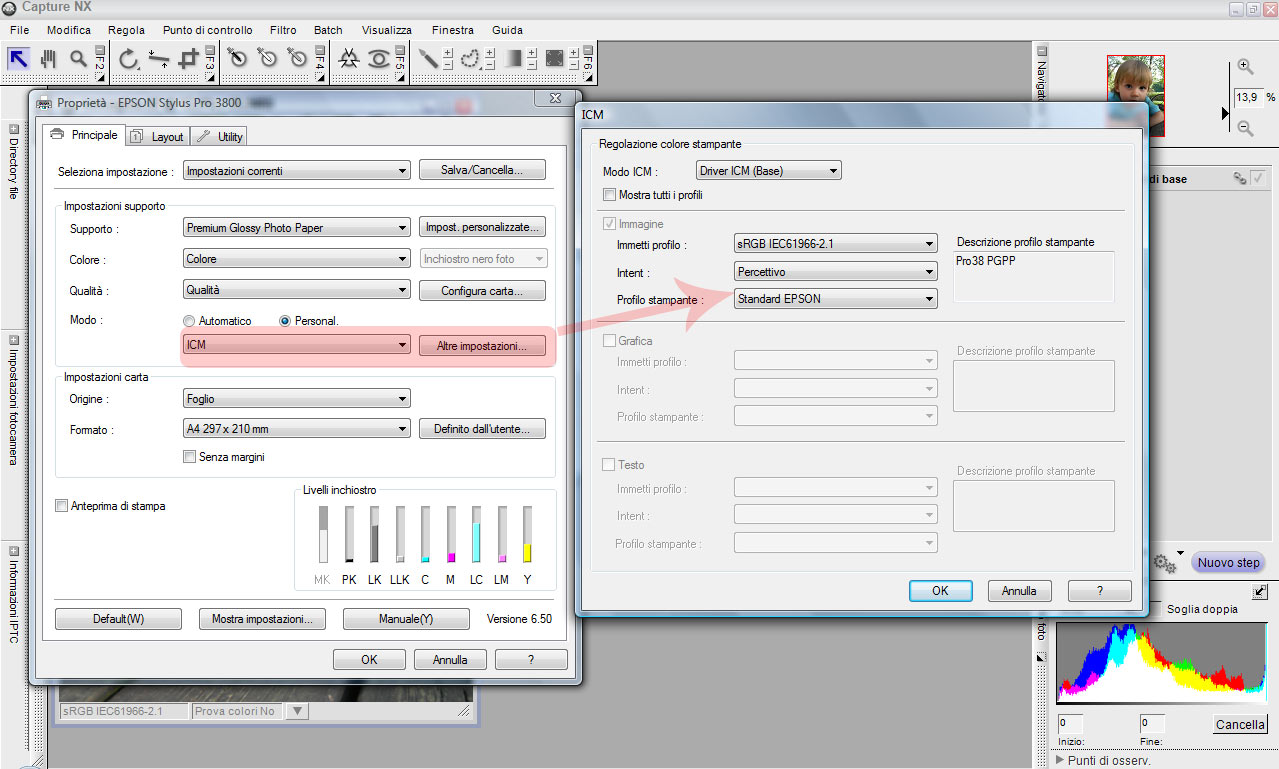
Task: Select the neutral control point eyedropper
Action: point(267,58)
